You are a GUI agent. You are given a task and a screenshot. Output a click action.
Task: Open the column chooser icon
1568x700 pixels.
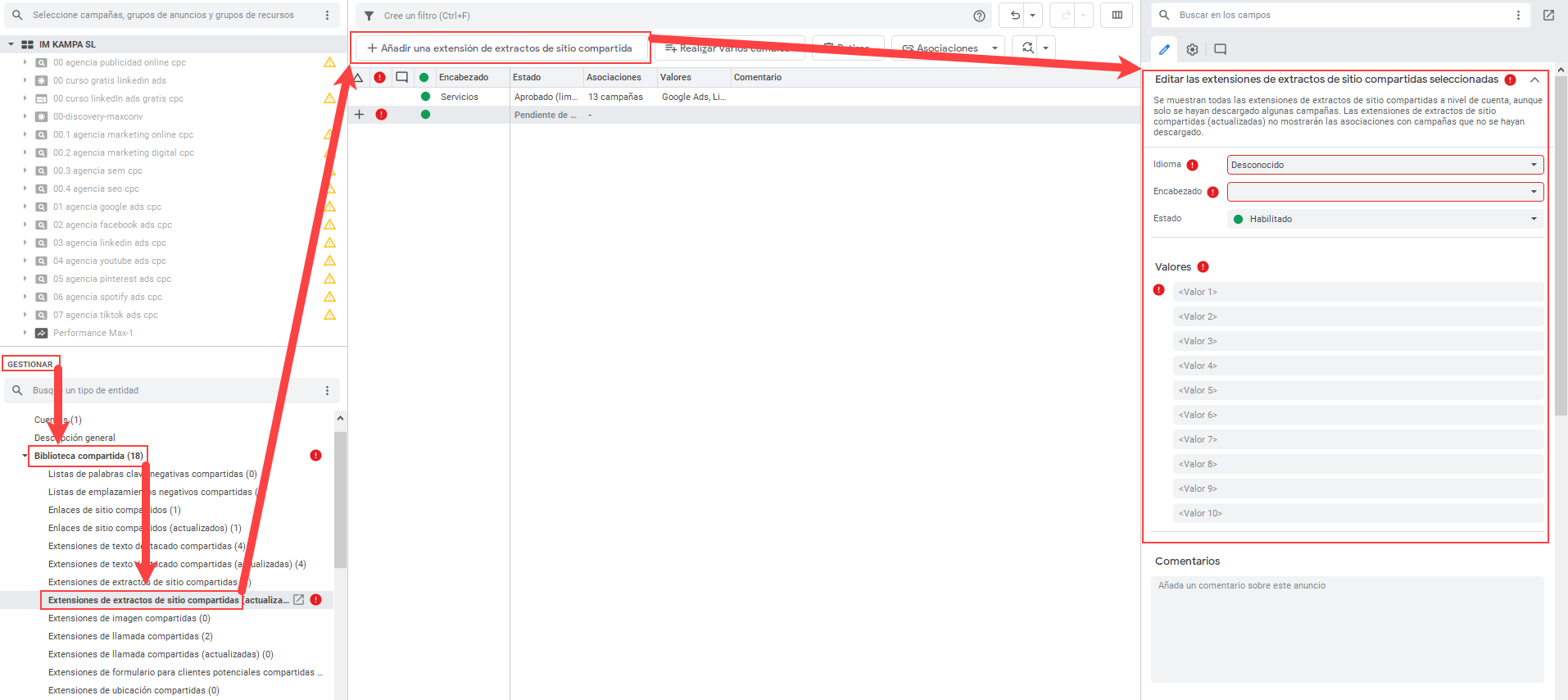point(1117,15)
